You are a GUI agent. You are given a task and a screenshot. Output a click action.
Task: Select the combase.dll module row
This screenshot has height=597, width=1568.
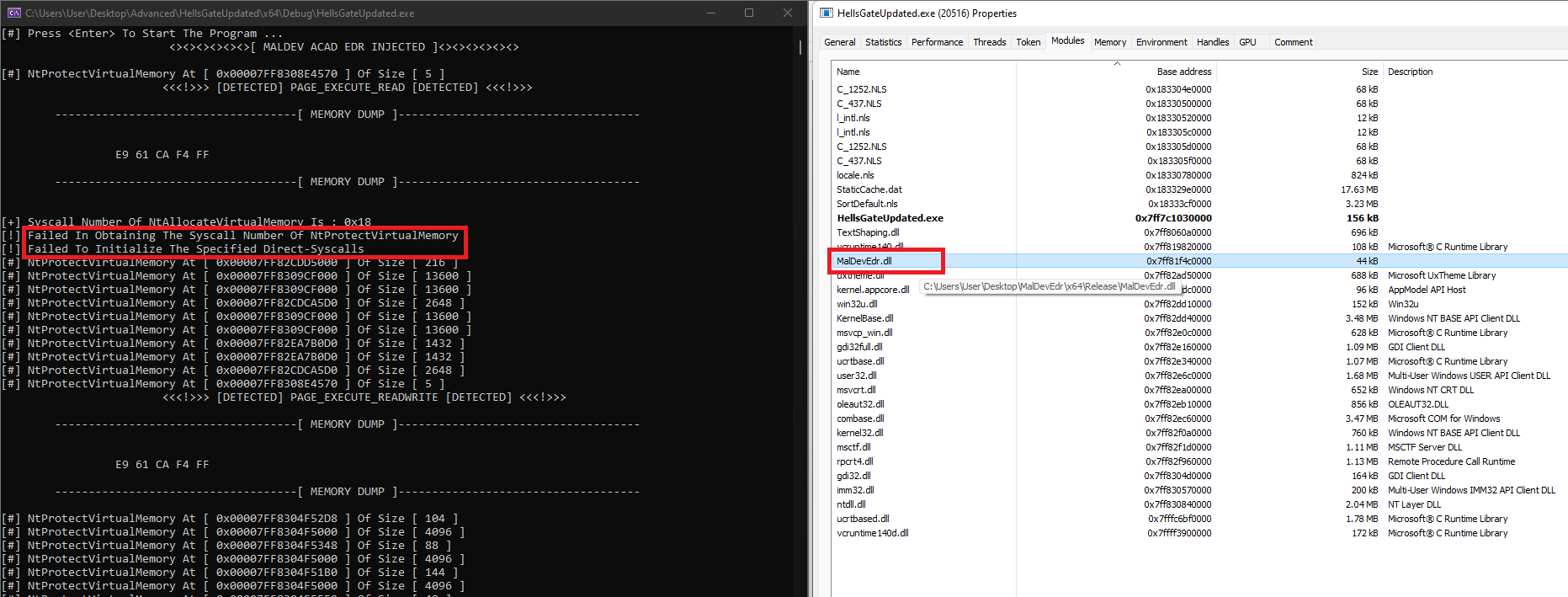[1199, 418]
